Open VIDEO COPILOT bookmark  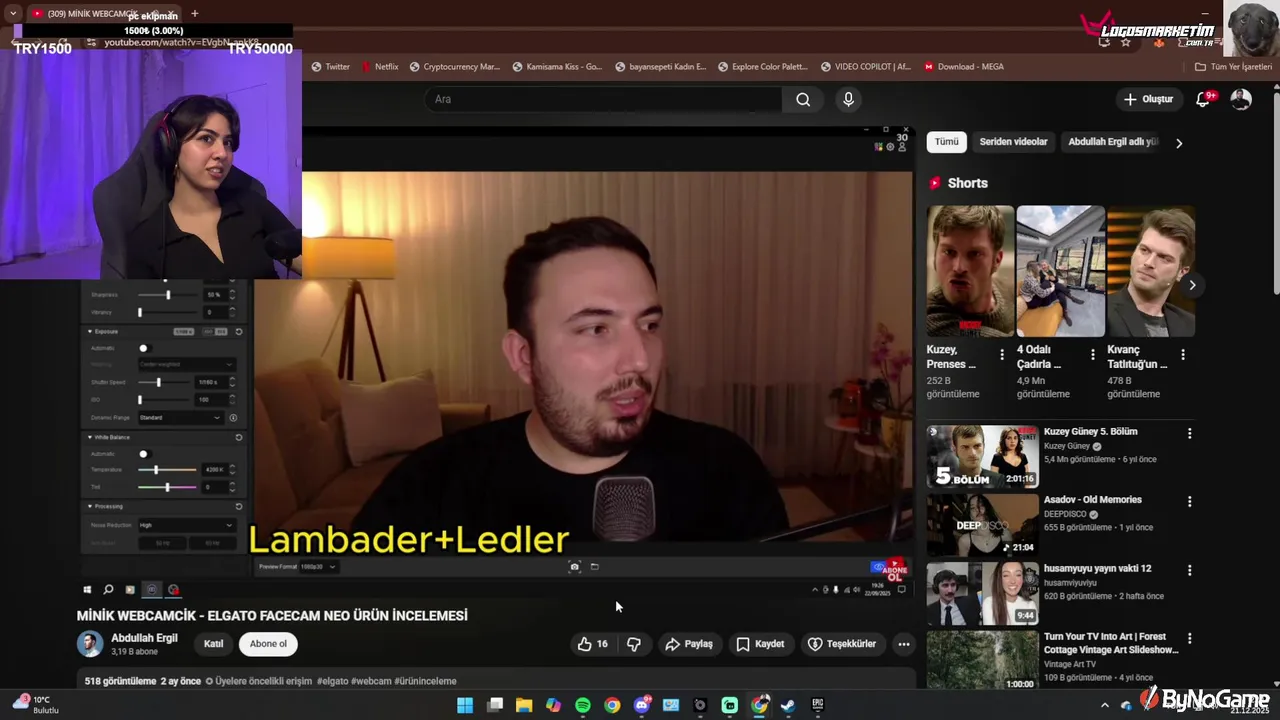[865, 67]
